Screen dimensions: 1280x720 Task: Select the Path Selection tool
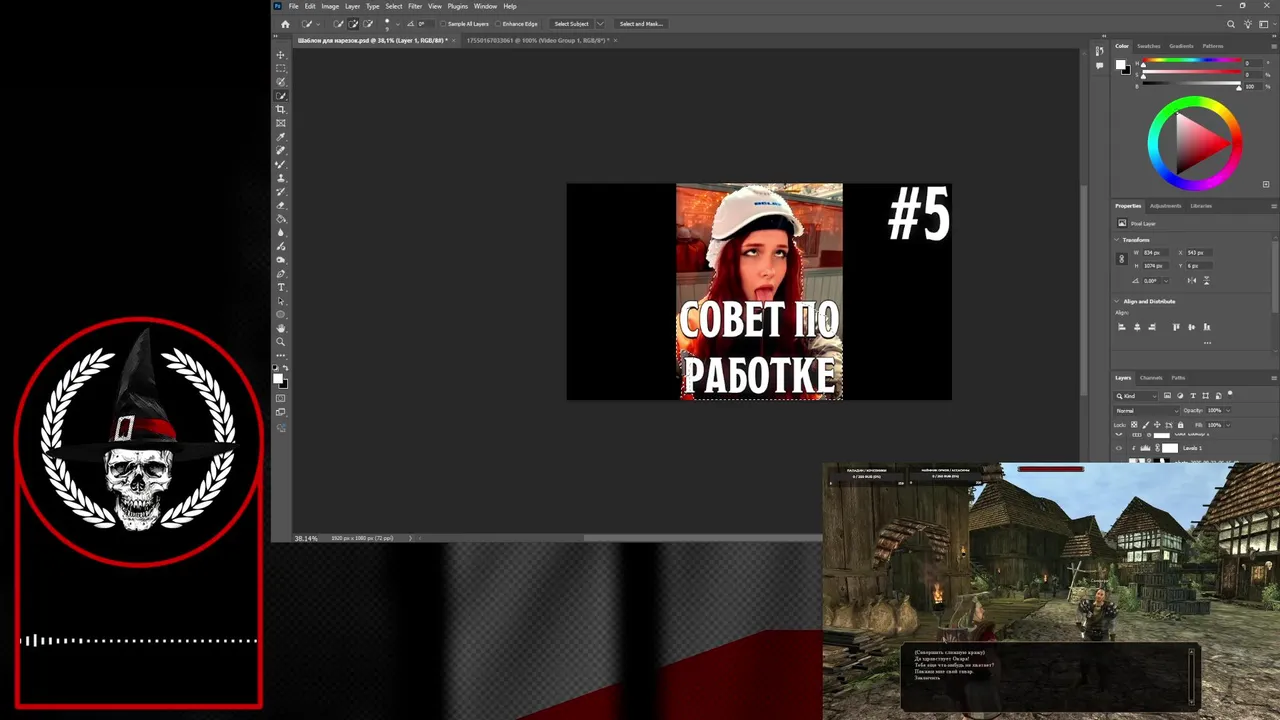281,301
